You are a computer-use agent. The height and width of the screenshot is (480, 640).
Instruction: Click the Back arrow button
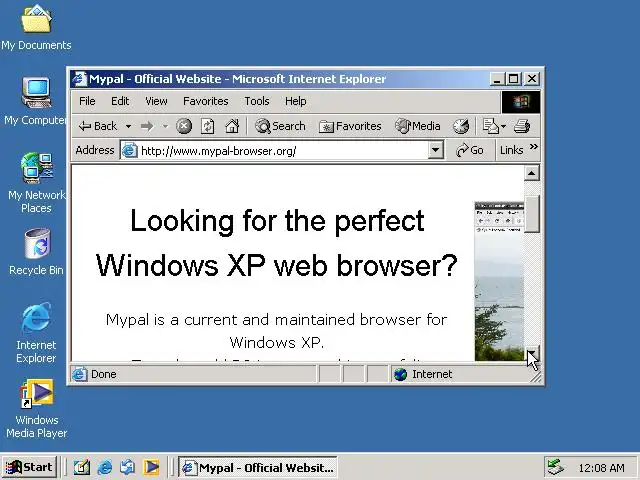click(98, 126)
